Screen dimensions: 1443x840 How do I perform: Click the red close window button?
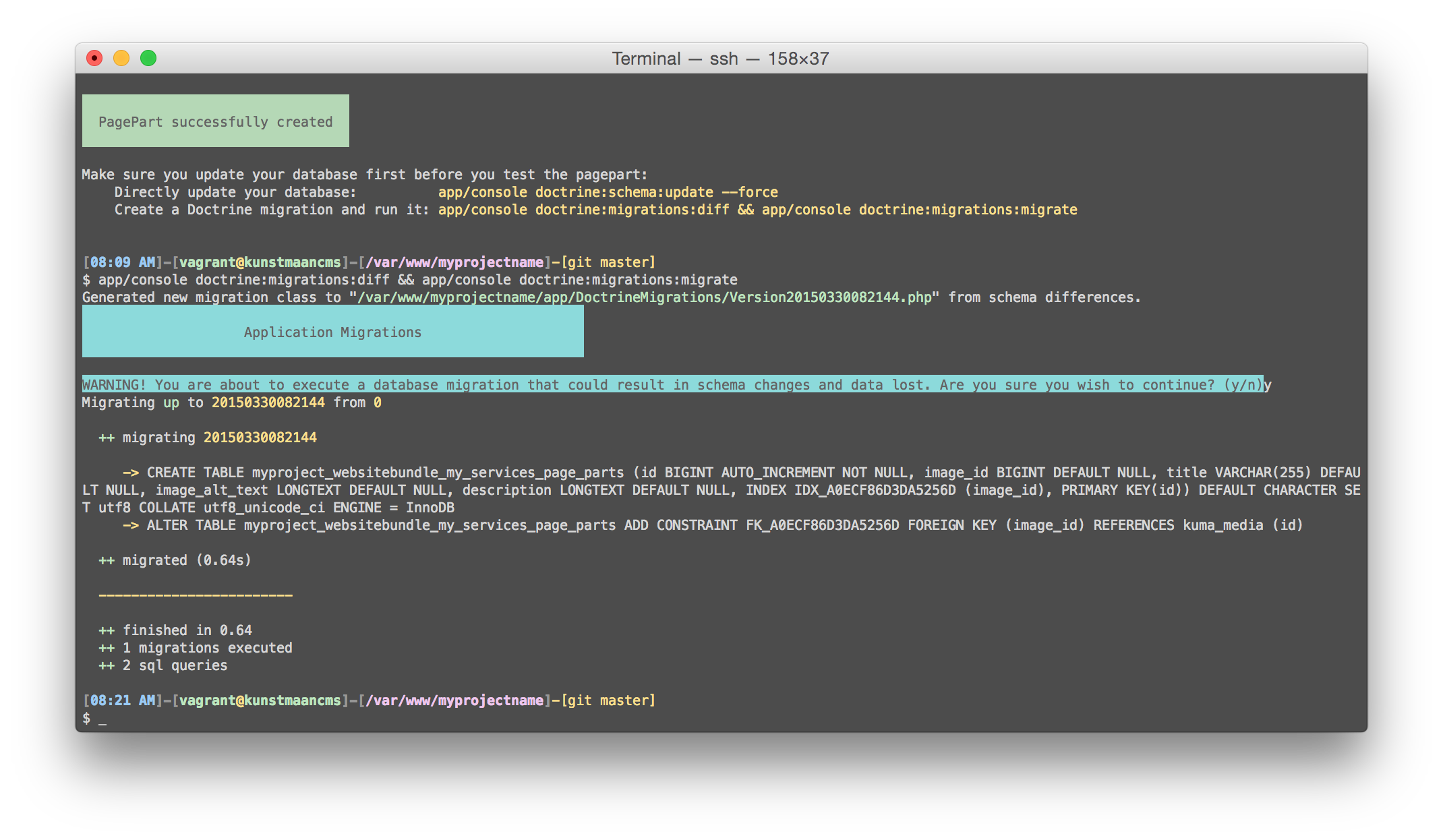[94, 59]
